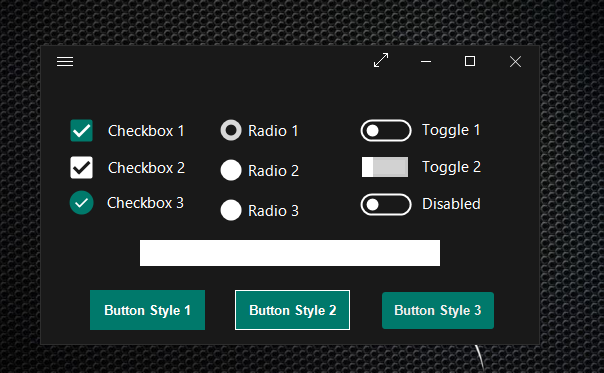Click the Radio 3 label
Image resolution: width=604 pixels, height=373 pixels.
(x=273, y=211)
